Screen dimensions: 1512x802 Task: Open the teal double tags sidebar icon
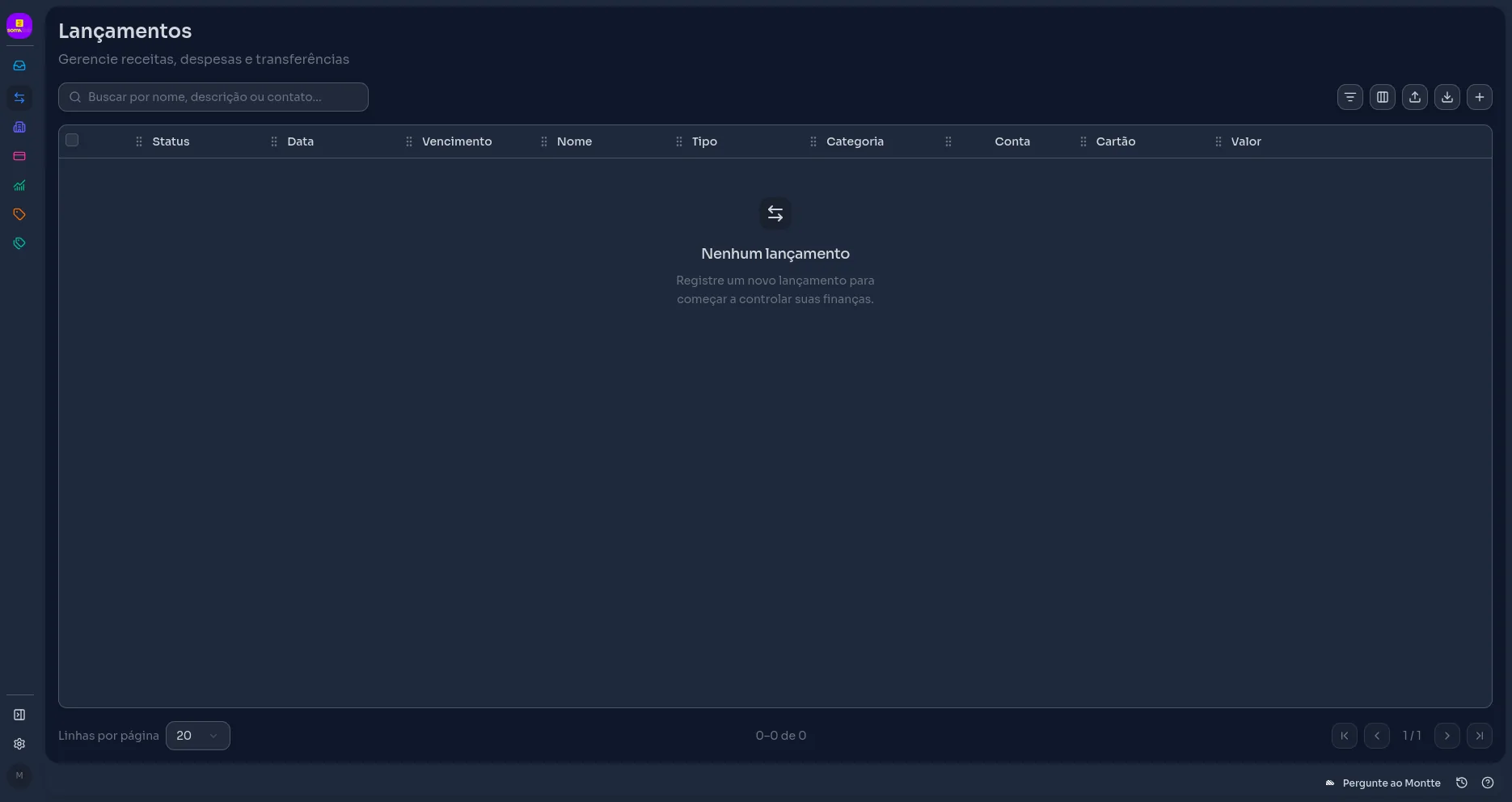[x=19, y=243]
